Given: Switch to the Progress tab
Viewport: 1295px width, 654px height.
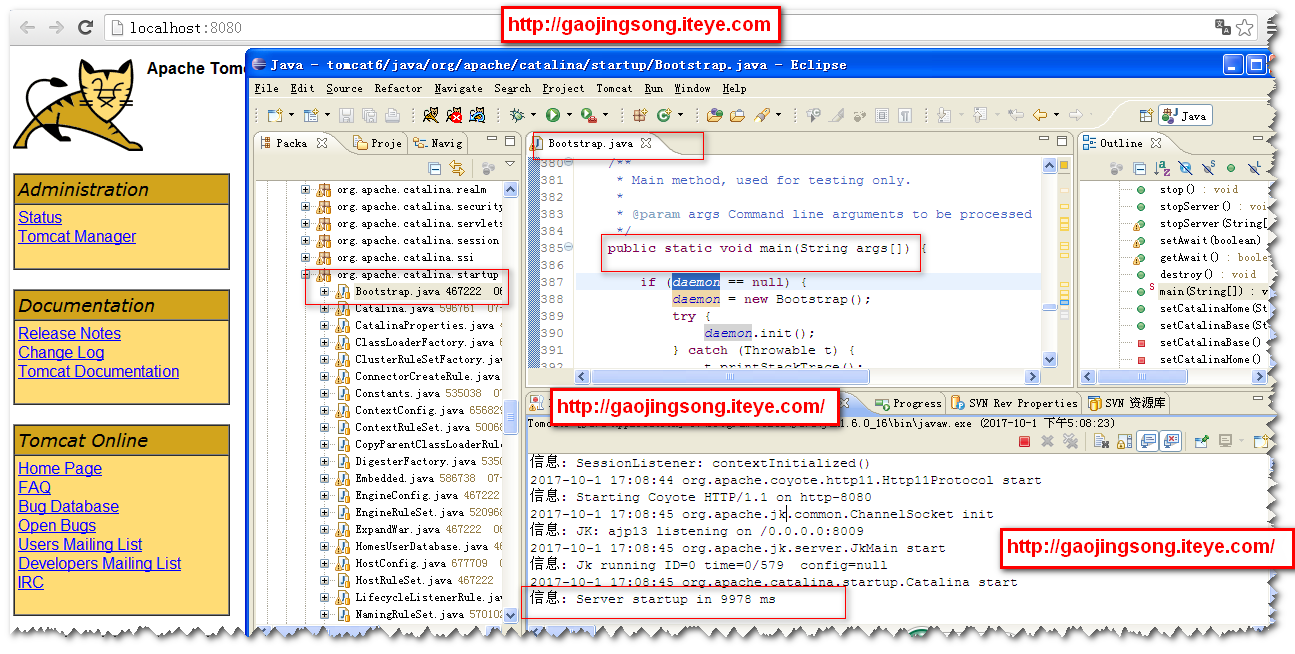Looking at the screenshot, I should coord(909,403).
